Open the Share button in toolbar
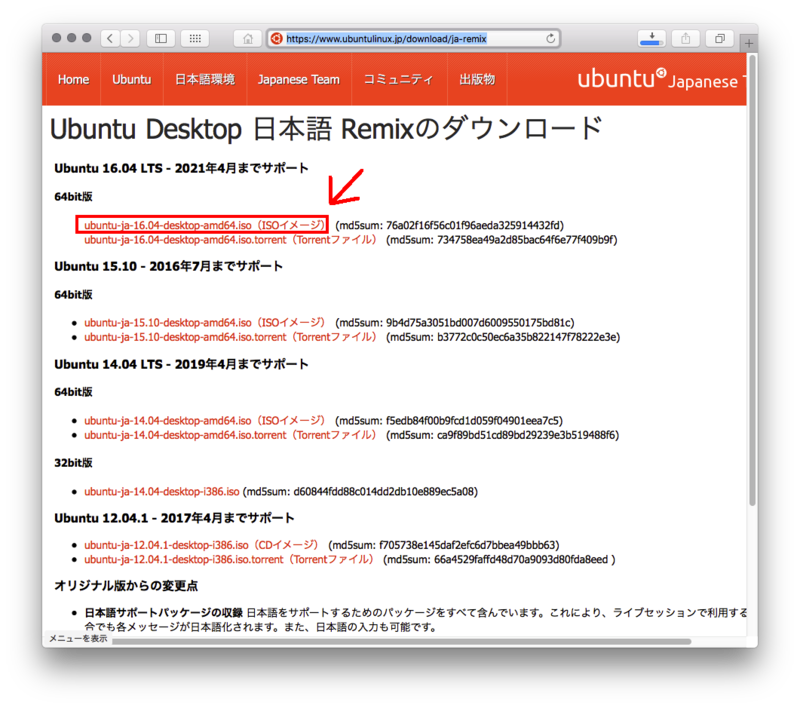This screenshot has height=708, width=800. pos(686,38)
